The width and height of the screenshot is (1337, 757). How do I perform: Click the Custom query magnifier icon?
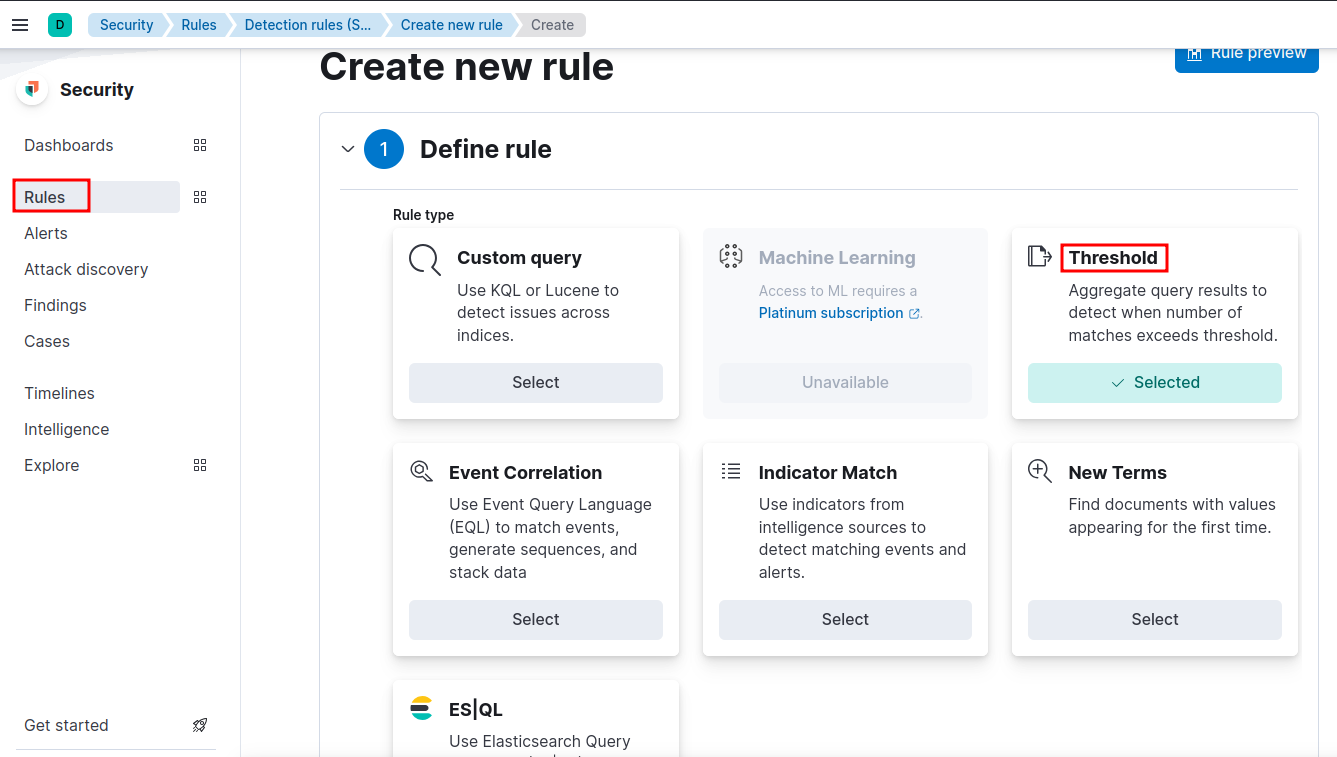(x=425, y=260)
